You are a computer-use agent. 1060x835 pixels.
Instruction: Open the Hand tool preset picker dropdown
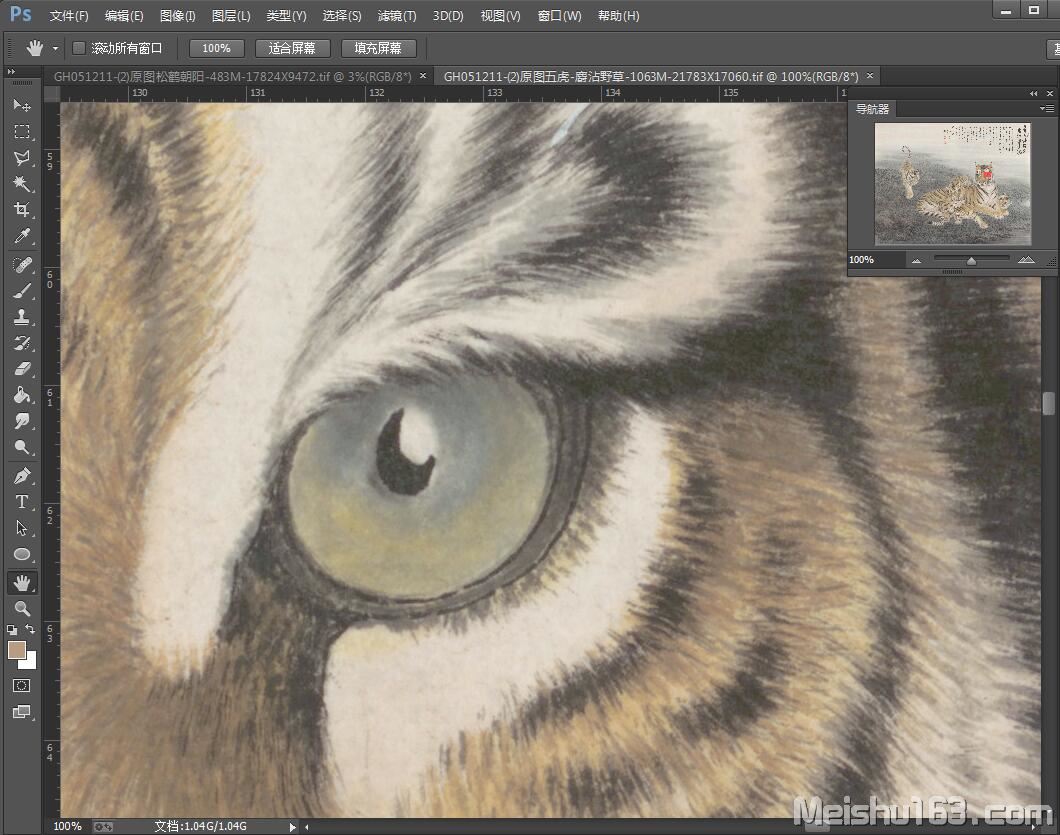[x=55, y=49]
